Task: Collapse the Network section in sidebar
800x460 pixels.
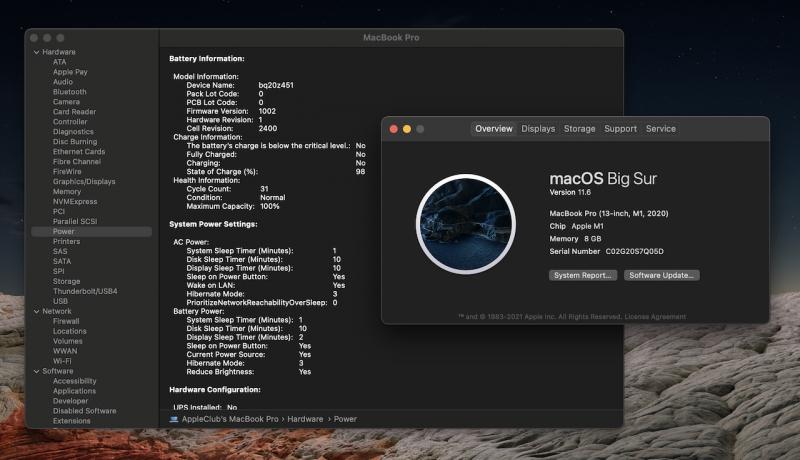Action: pyautogui.click(x=36, y=311)
